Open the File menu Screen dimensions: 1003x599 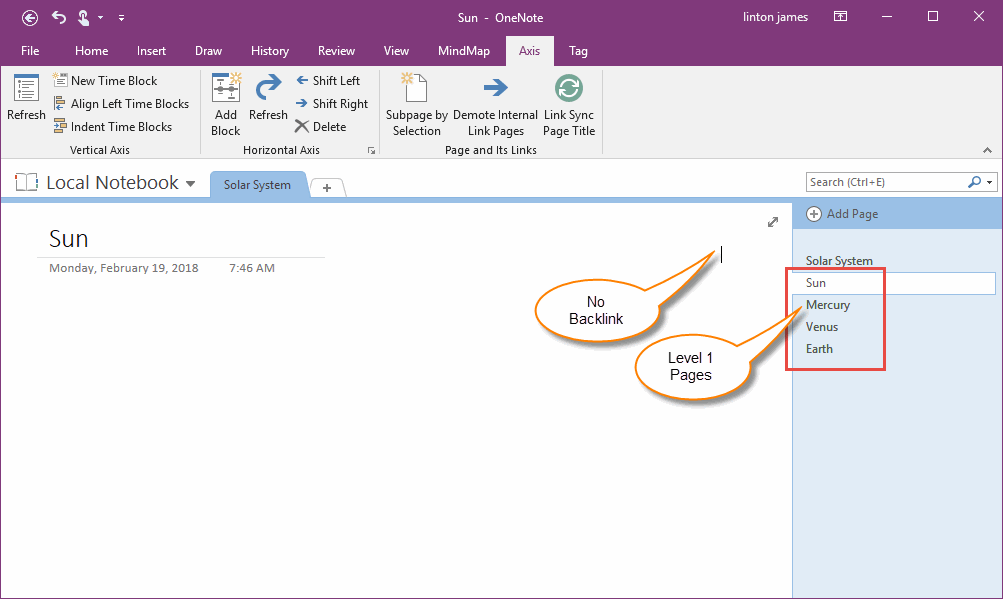30,51
